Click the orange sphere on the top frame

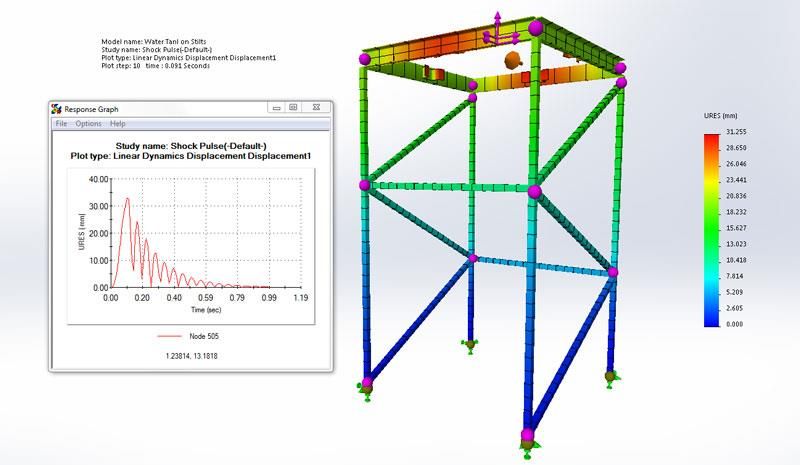514,60
